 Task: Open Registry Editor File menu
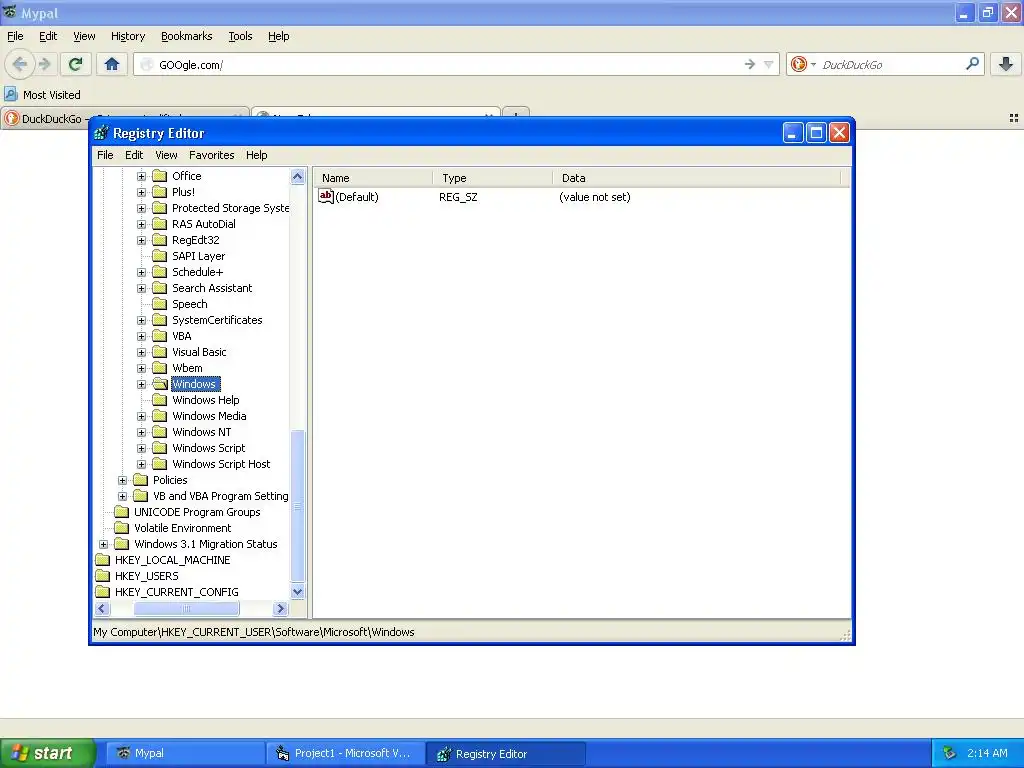point(105,155)
